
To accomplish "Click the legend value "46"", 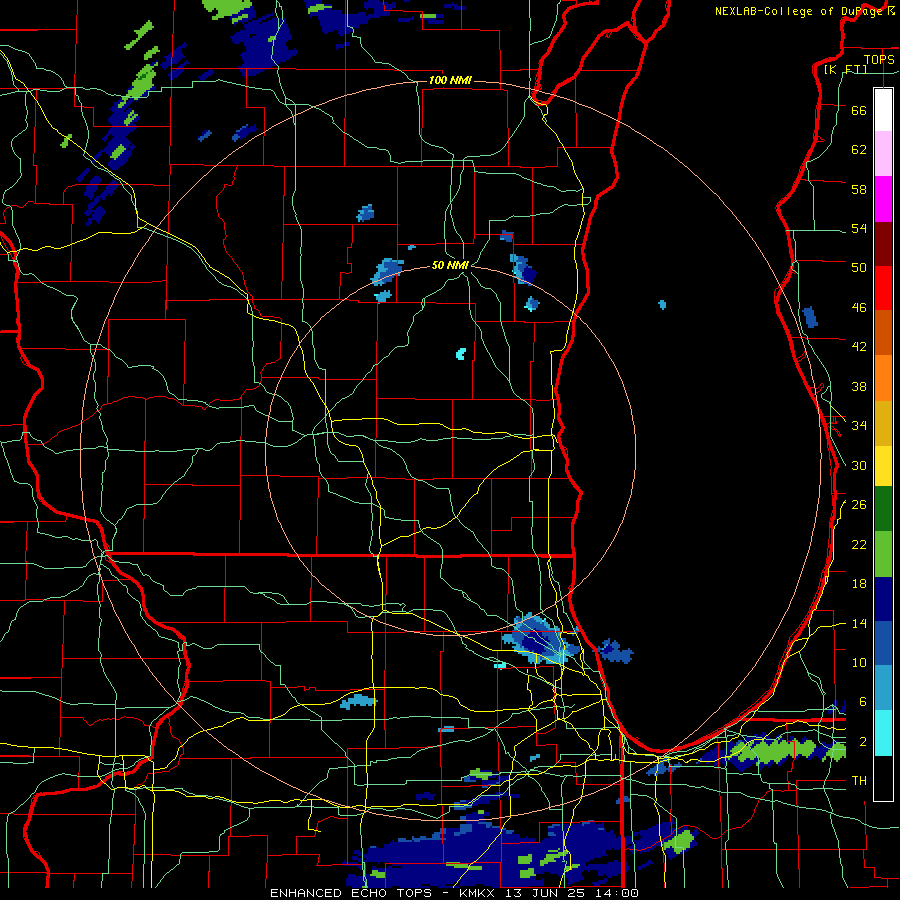I will pyautogui.click(x=859, y=308).
